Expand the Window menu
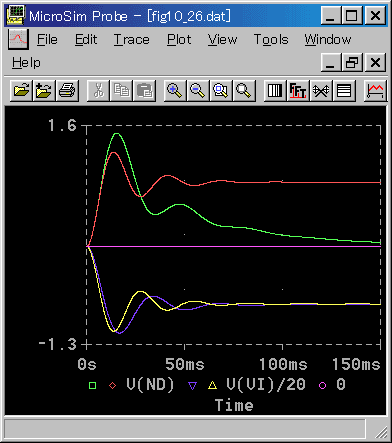 point(328,40)
